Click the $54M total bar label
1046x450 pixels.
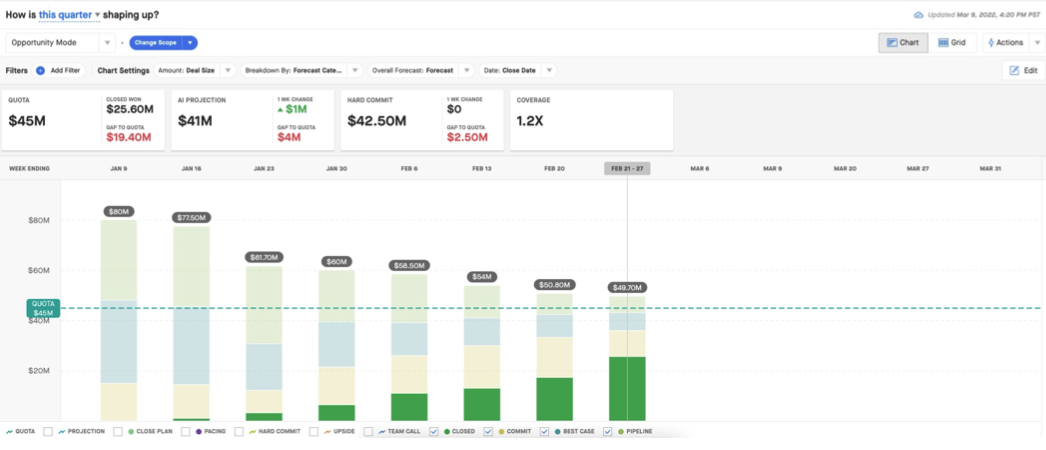pyautogui.click(x=482, y=277)
